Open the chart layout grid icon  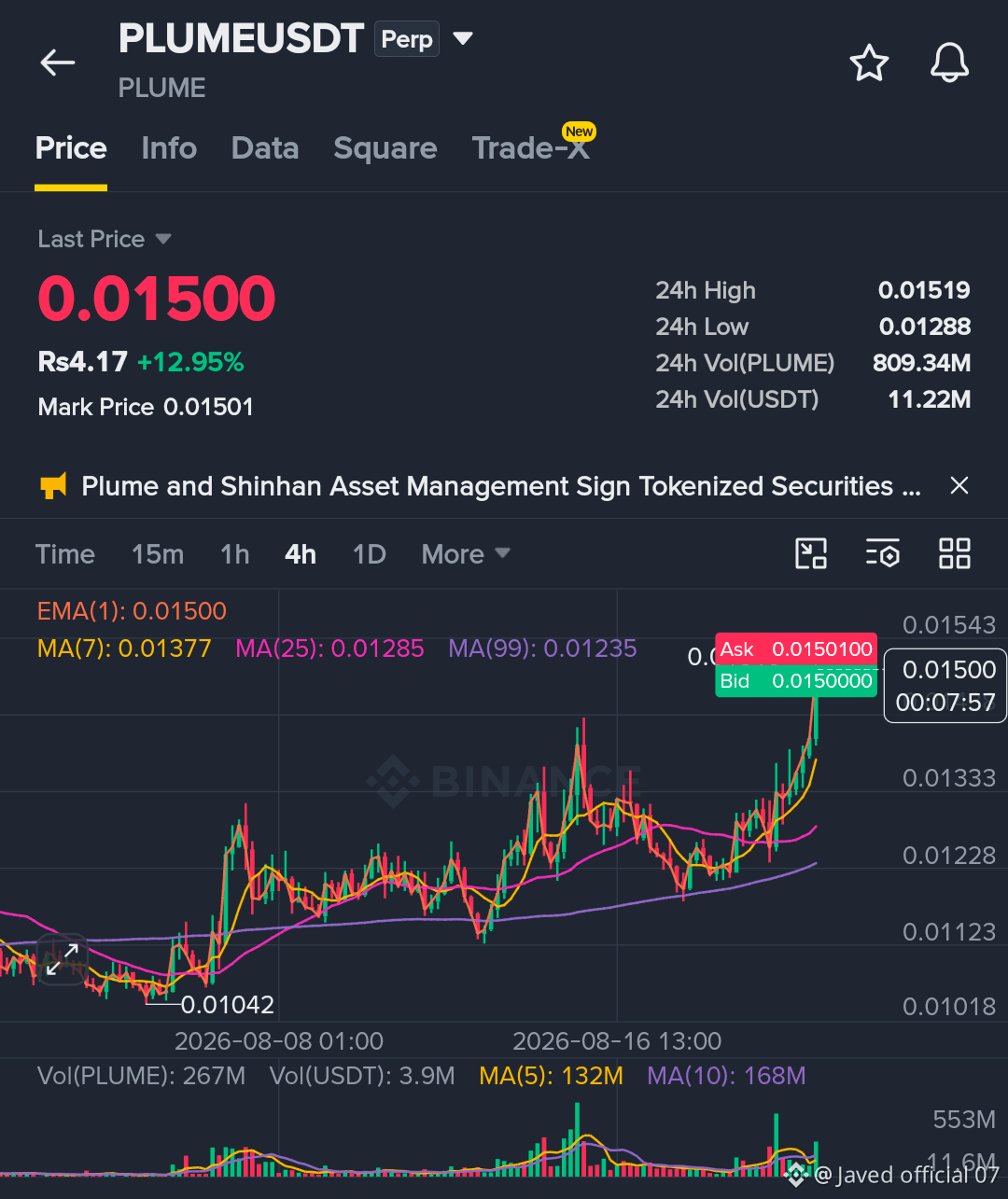954,553
